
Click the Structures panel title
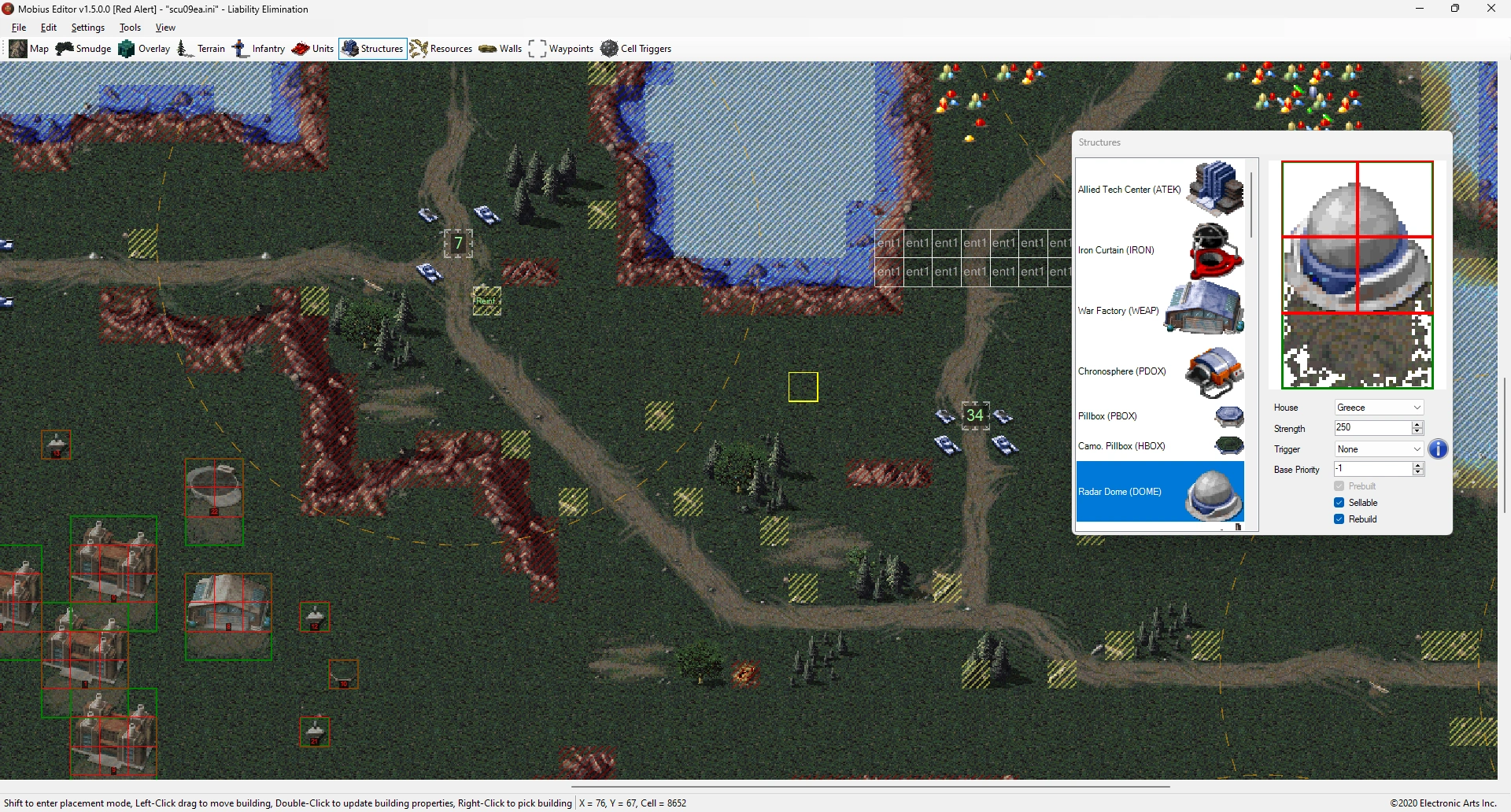(1099, 142)
